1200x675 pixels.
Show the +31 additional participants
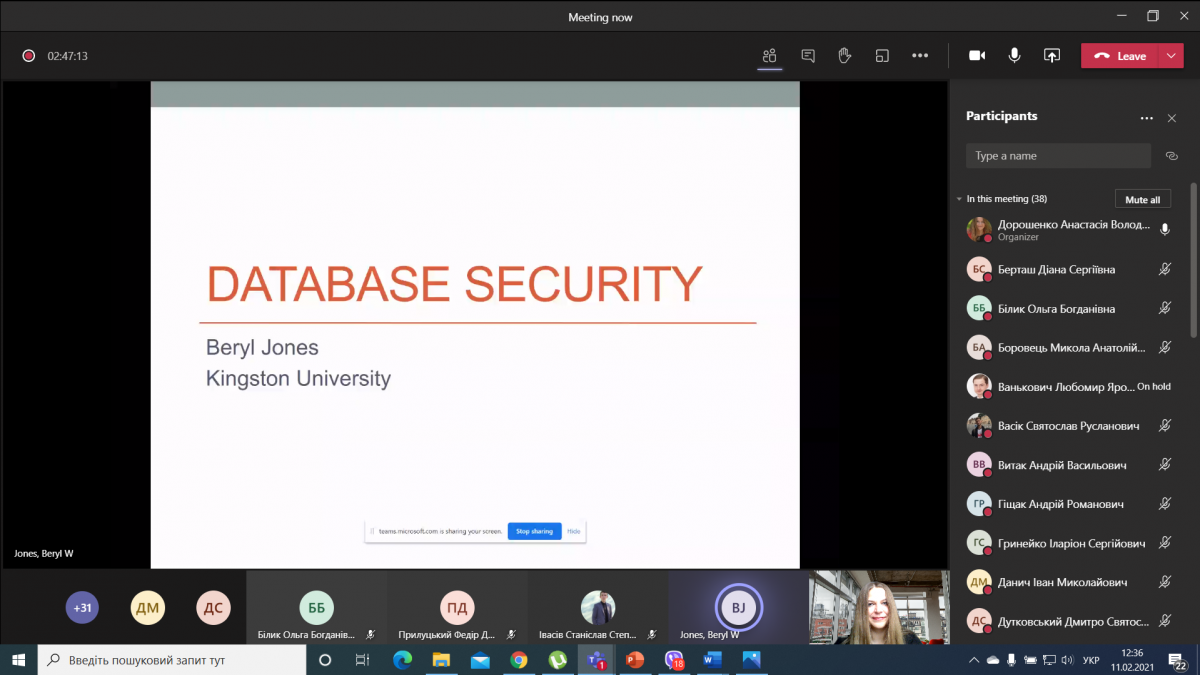(84, 607)
